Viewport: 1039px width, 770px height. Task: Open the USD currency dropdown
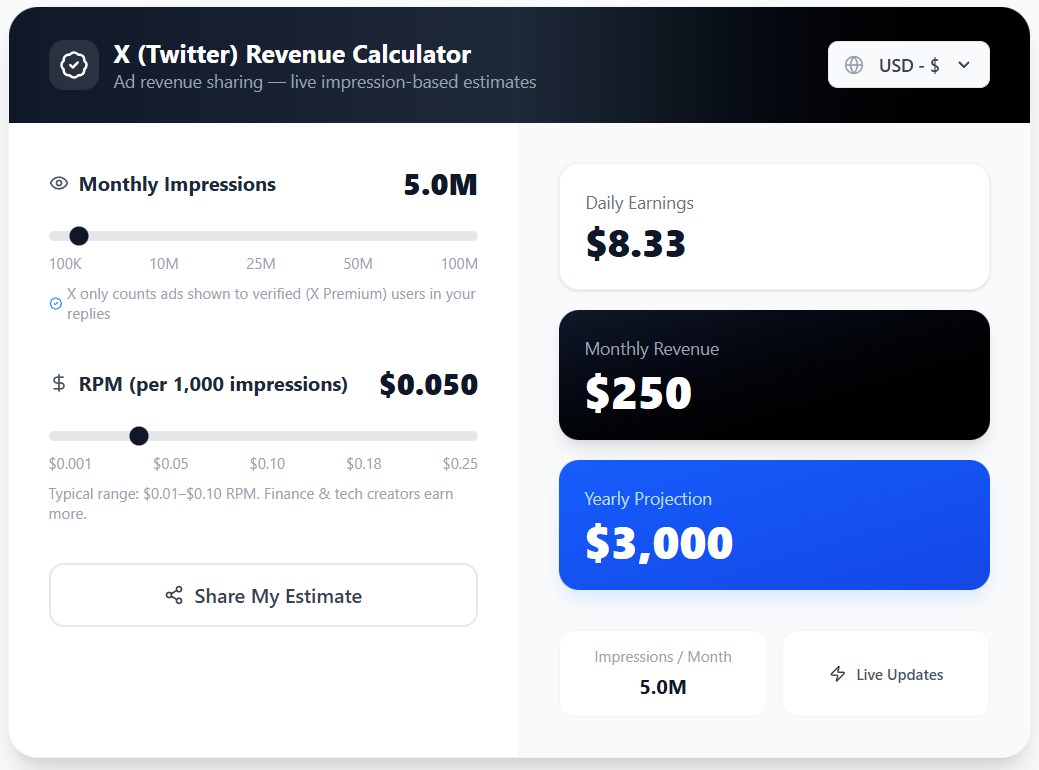pos(908,64)
